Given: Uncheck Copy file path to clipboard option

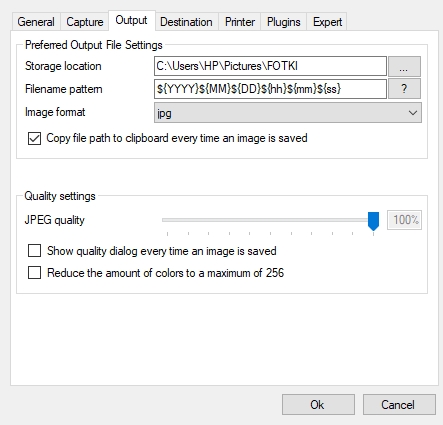Looking at the screenshot, I should pyautogui.click(x=35, y=138).
